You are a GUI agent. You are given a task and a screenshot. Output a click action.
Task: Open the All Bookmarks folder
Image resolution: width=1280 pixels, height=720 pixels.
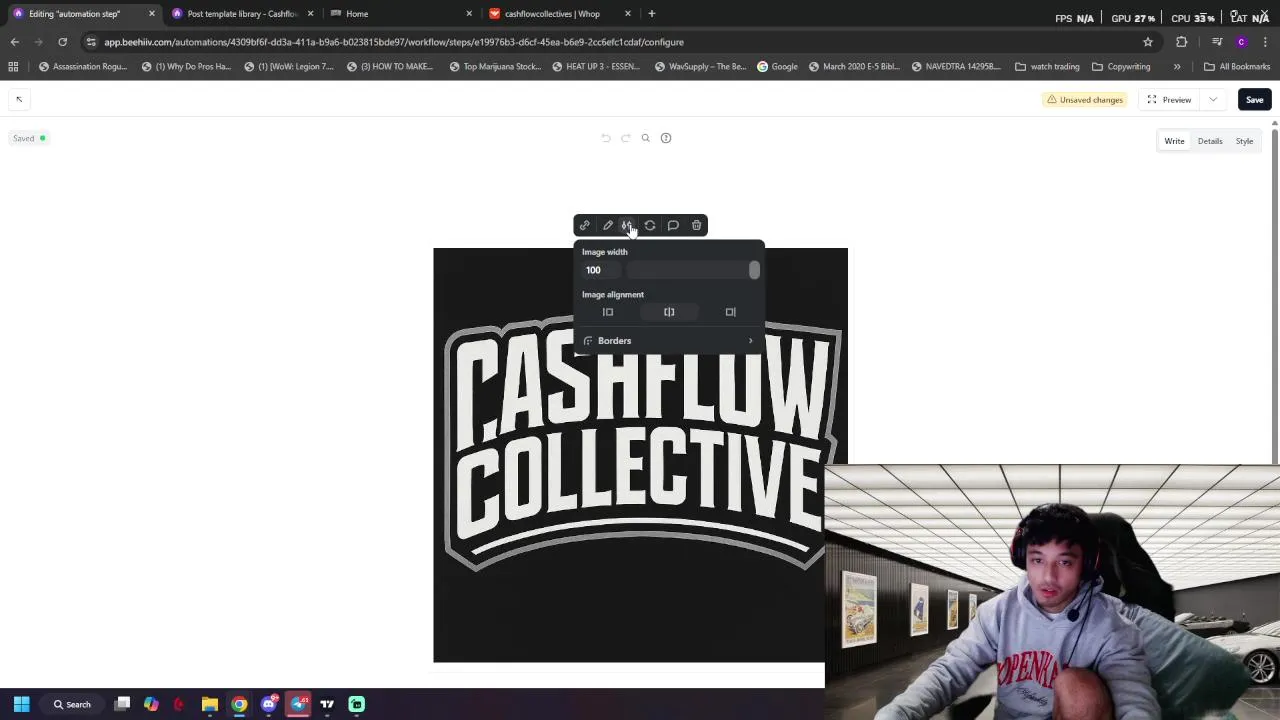pos(1237,67)
